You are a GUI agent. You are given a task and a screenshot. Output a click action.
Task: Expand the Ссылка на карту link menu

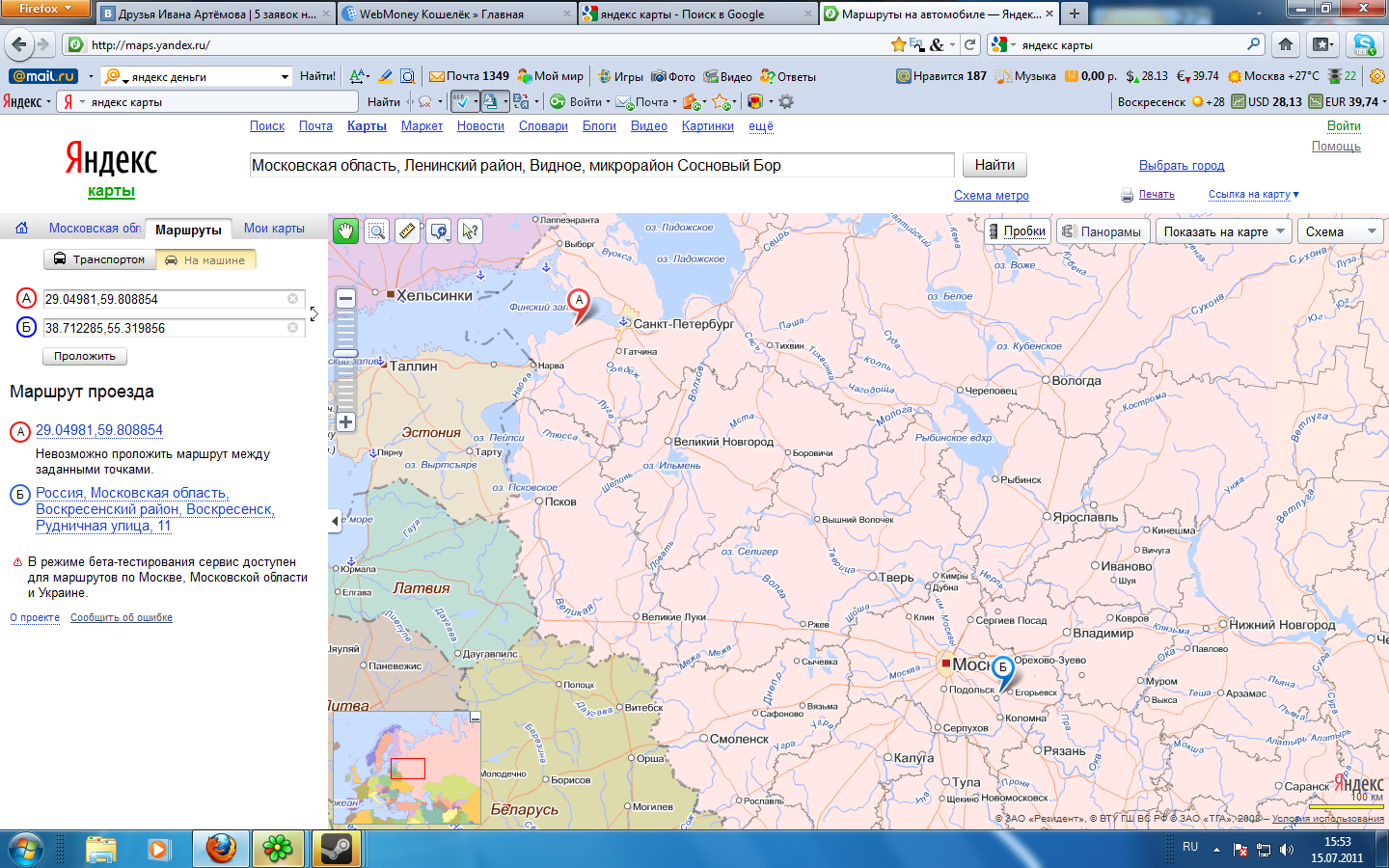point(1253,194)
